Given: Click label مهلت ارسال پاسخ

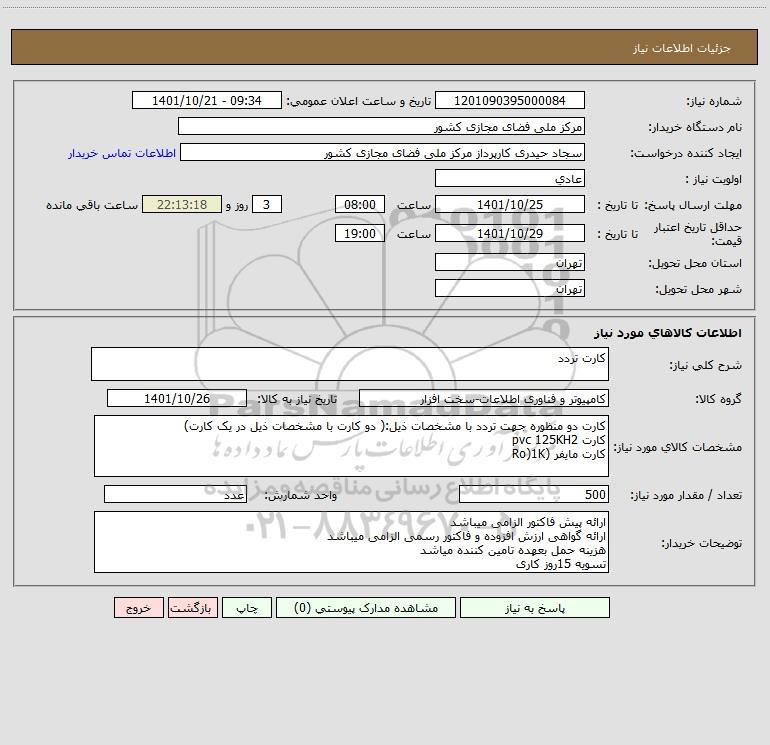Looking at the screenshot, I should point(693,205).
